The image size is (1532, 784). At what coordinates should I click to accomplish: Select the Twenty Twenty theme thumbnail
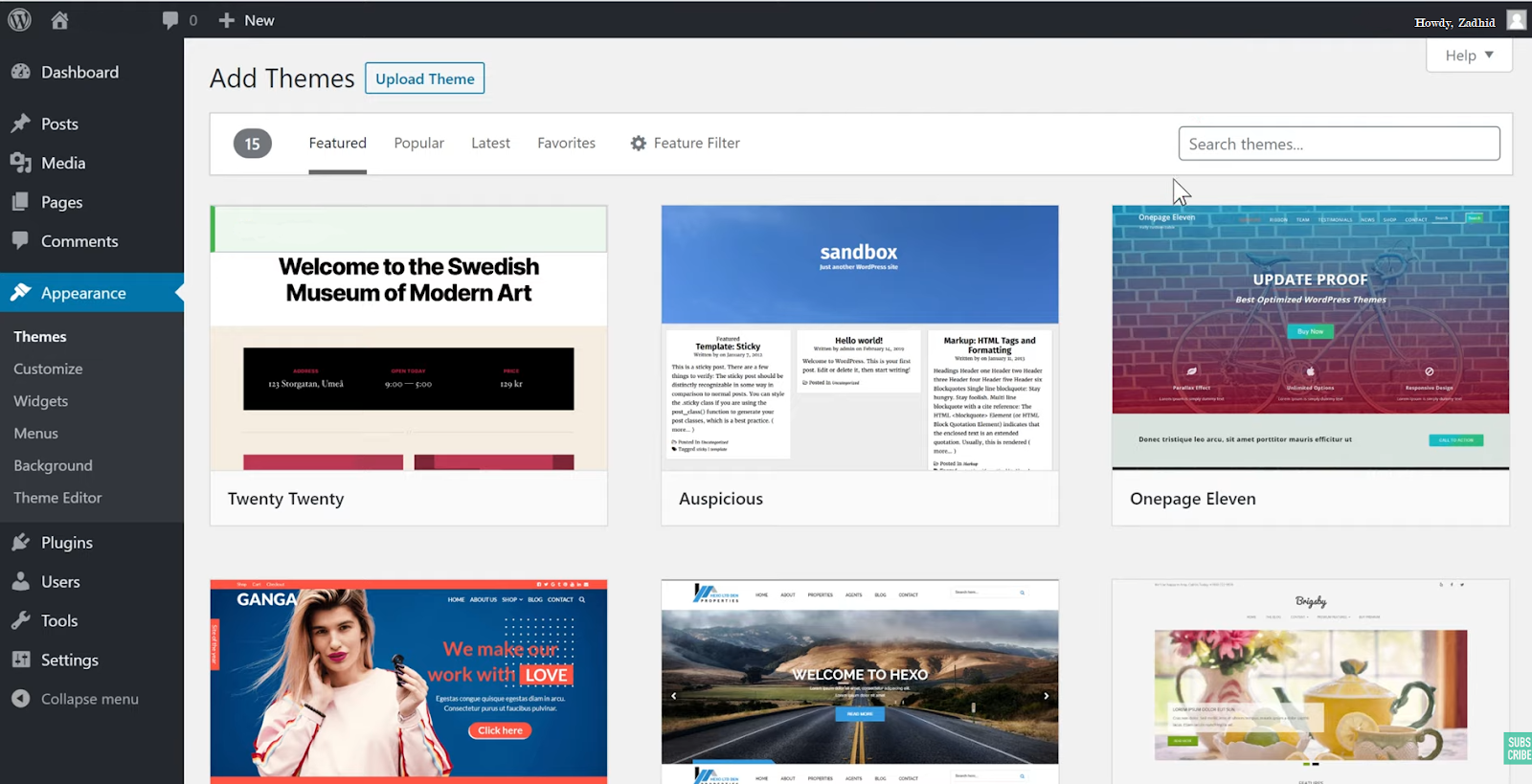pos(409,338)
